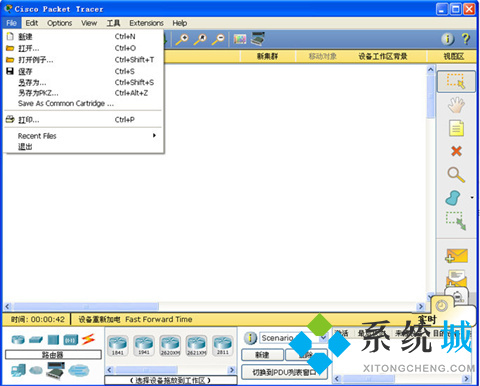
Task: Click the workspace vertical scrollbar up arrow
Action: tap(430, 69)
